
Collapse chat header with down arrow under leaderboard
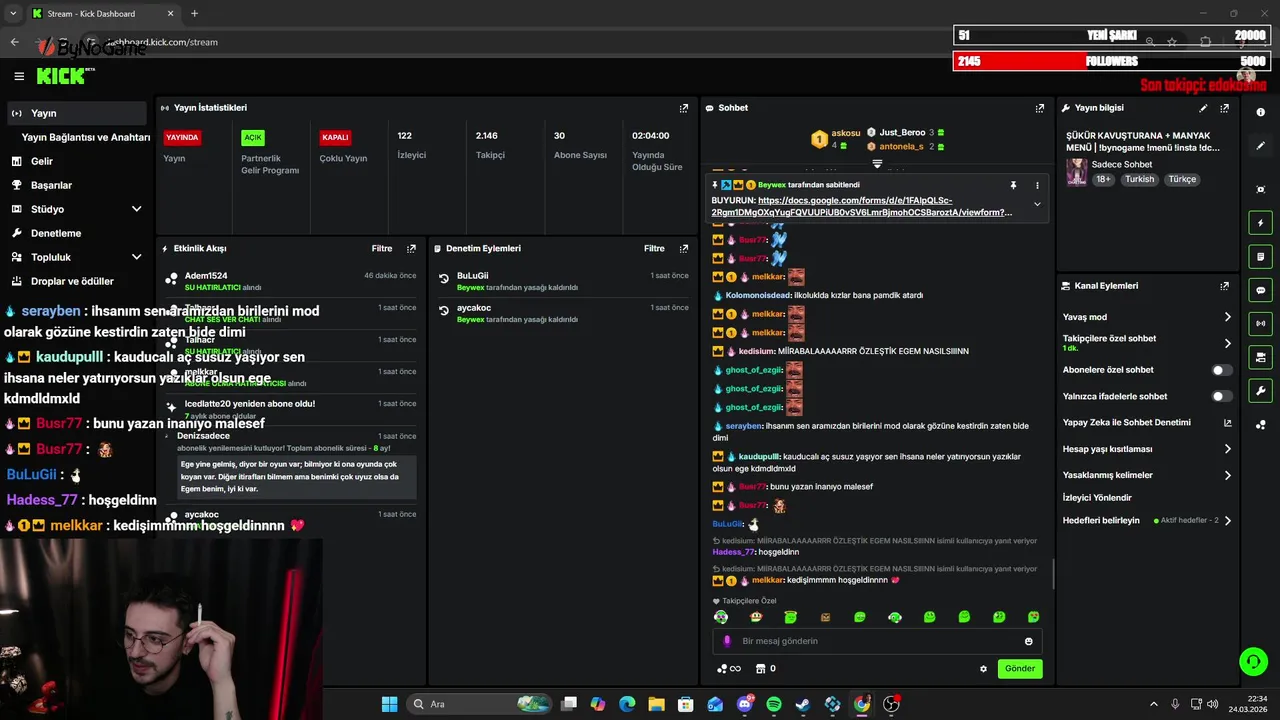coord(877,163)
